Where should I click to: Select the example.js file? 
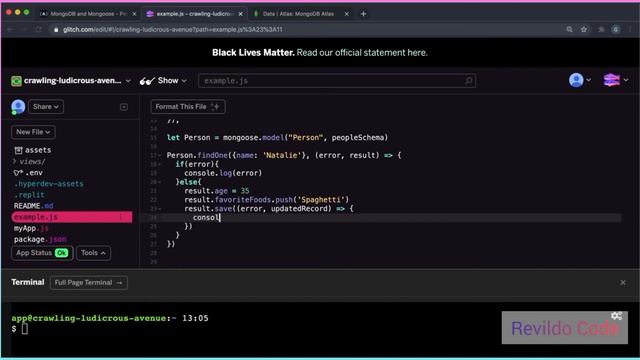72,217
